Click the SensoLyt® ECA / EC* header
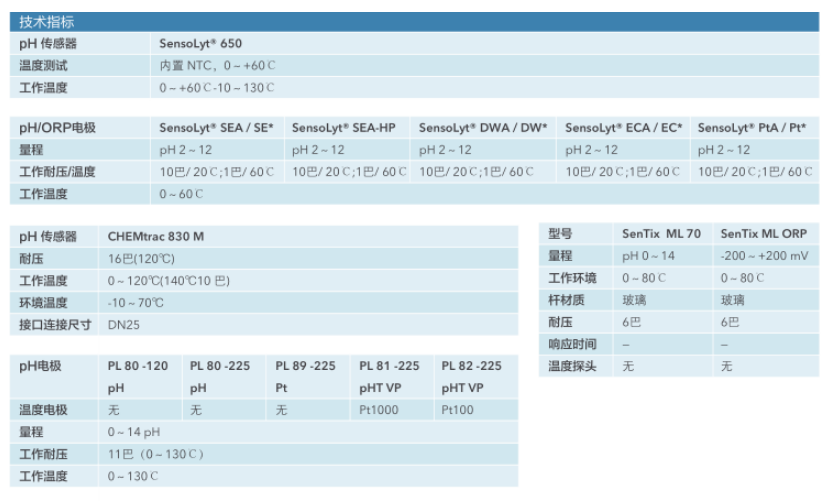This screenshot has height=501, width=831. pyautogui.click(x=623, y=128)
